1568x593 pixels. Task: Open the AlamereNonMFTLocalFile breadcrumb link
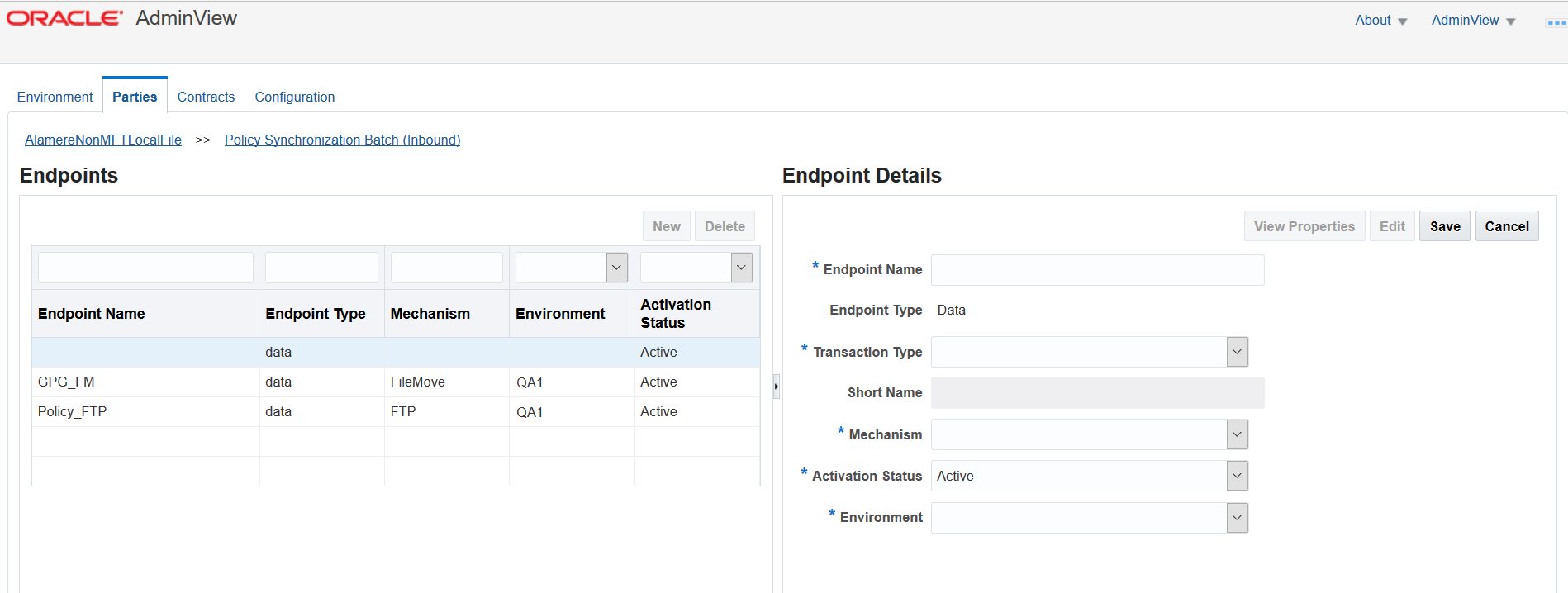tap(103, 140)
